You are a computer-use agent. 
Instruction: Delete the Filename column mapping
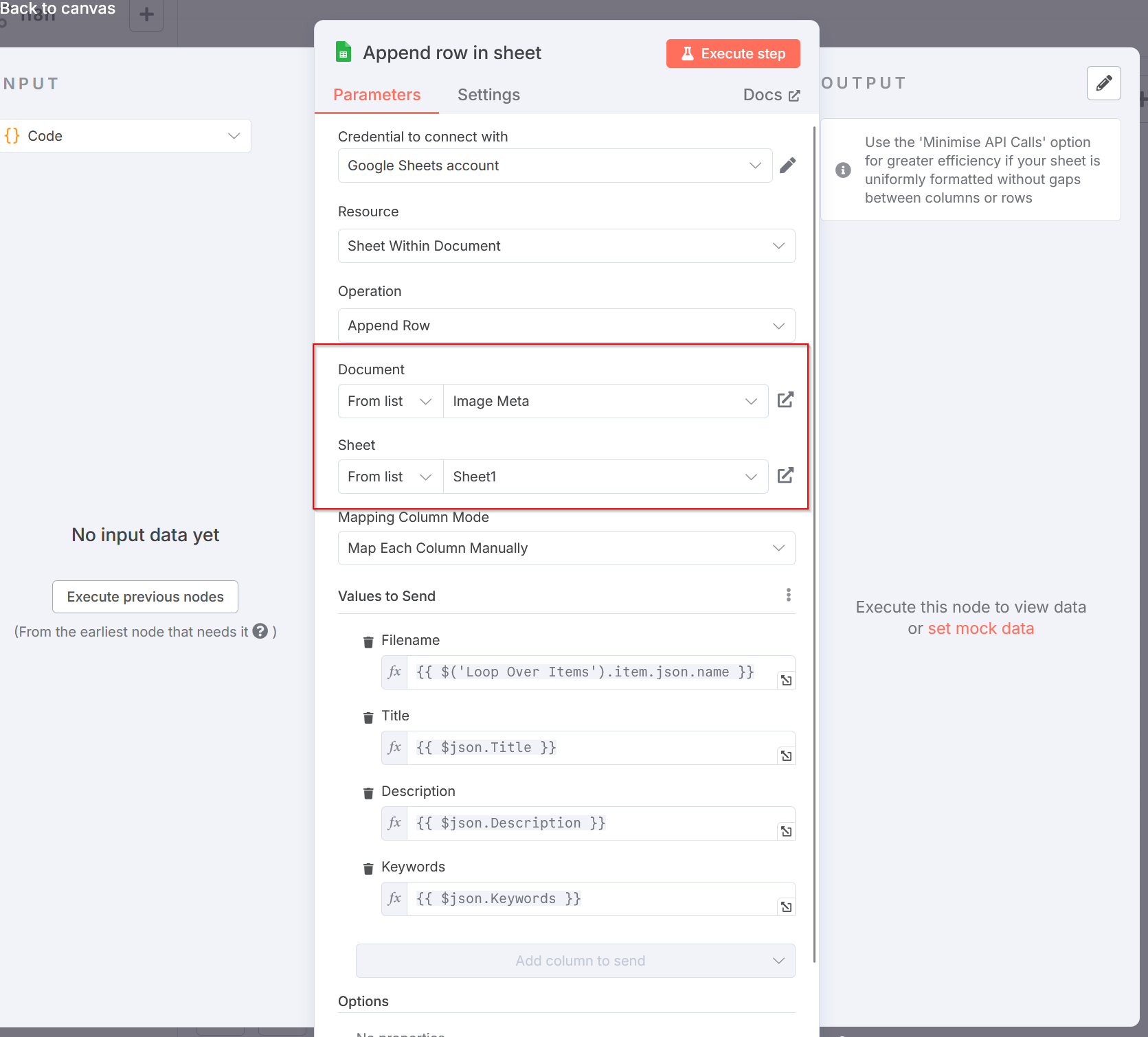[368, 641]
